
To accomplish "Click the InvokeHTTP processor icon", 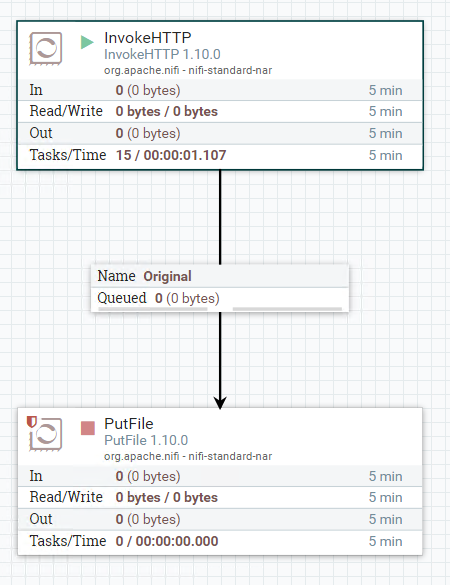I will (46, 49).
